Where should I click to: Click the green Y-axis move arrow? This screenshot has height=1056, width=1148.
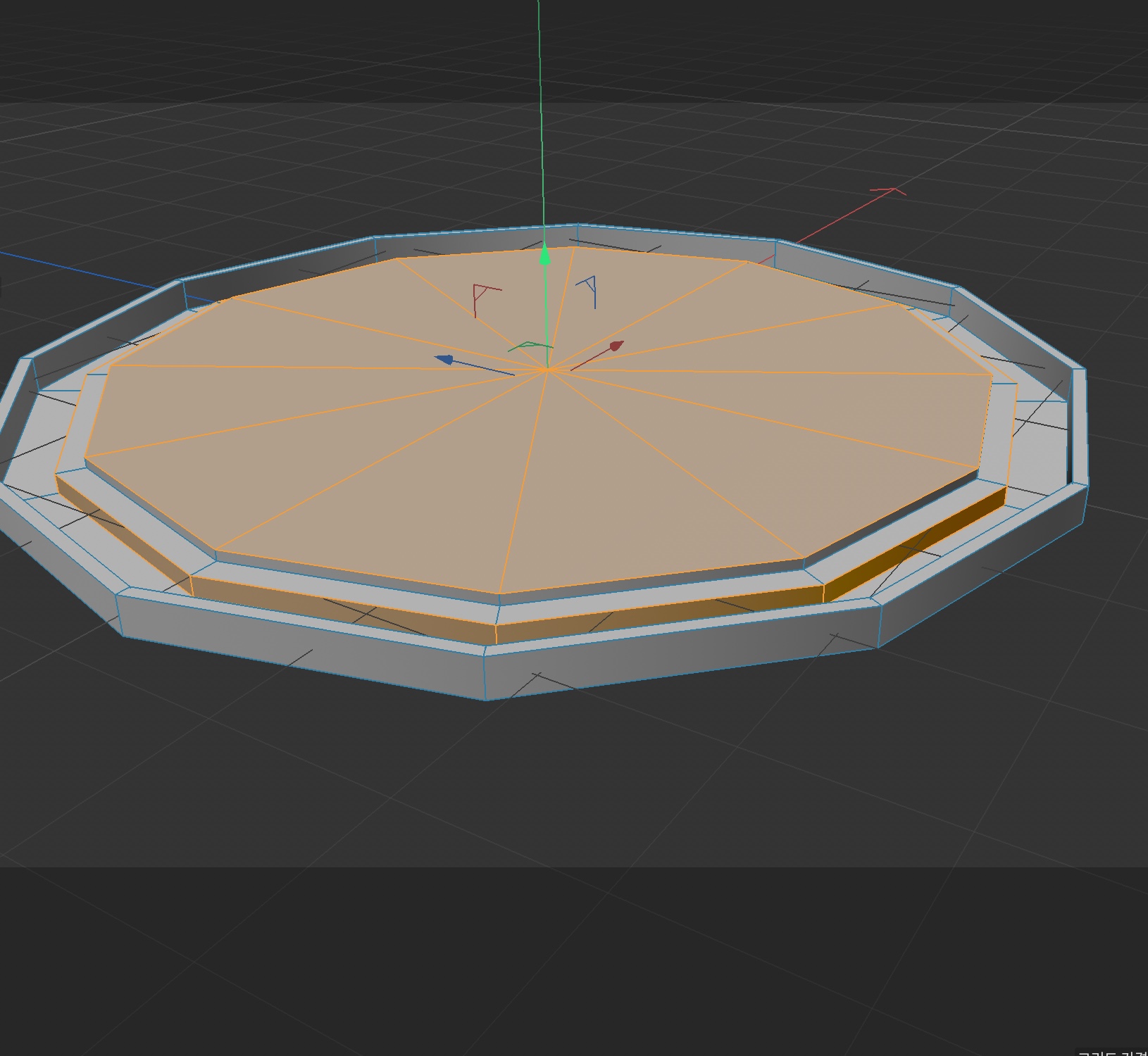click(x=545, y=253)
